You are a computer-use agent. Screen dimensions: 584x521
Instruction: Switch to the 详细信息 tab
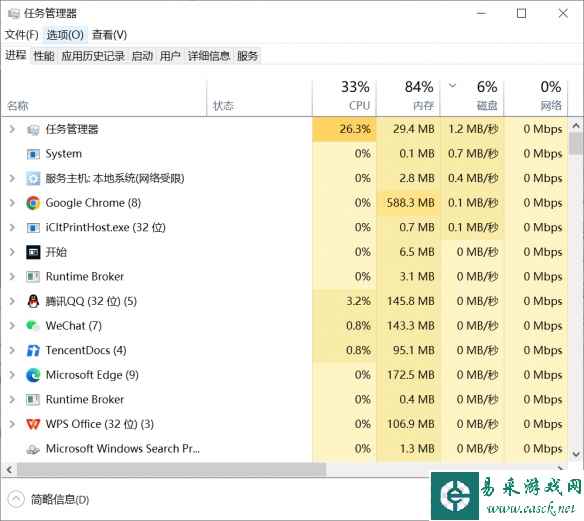(209, 56)
